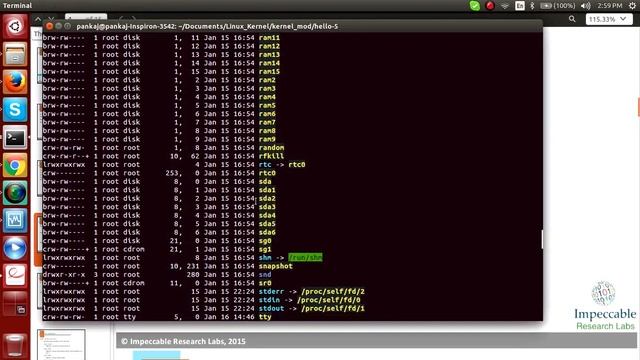
Task: Click the search icon in document viewer
Action: (572, 19)
